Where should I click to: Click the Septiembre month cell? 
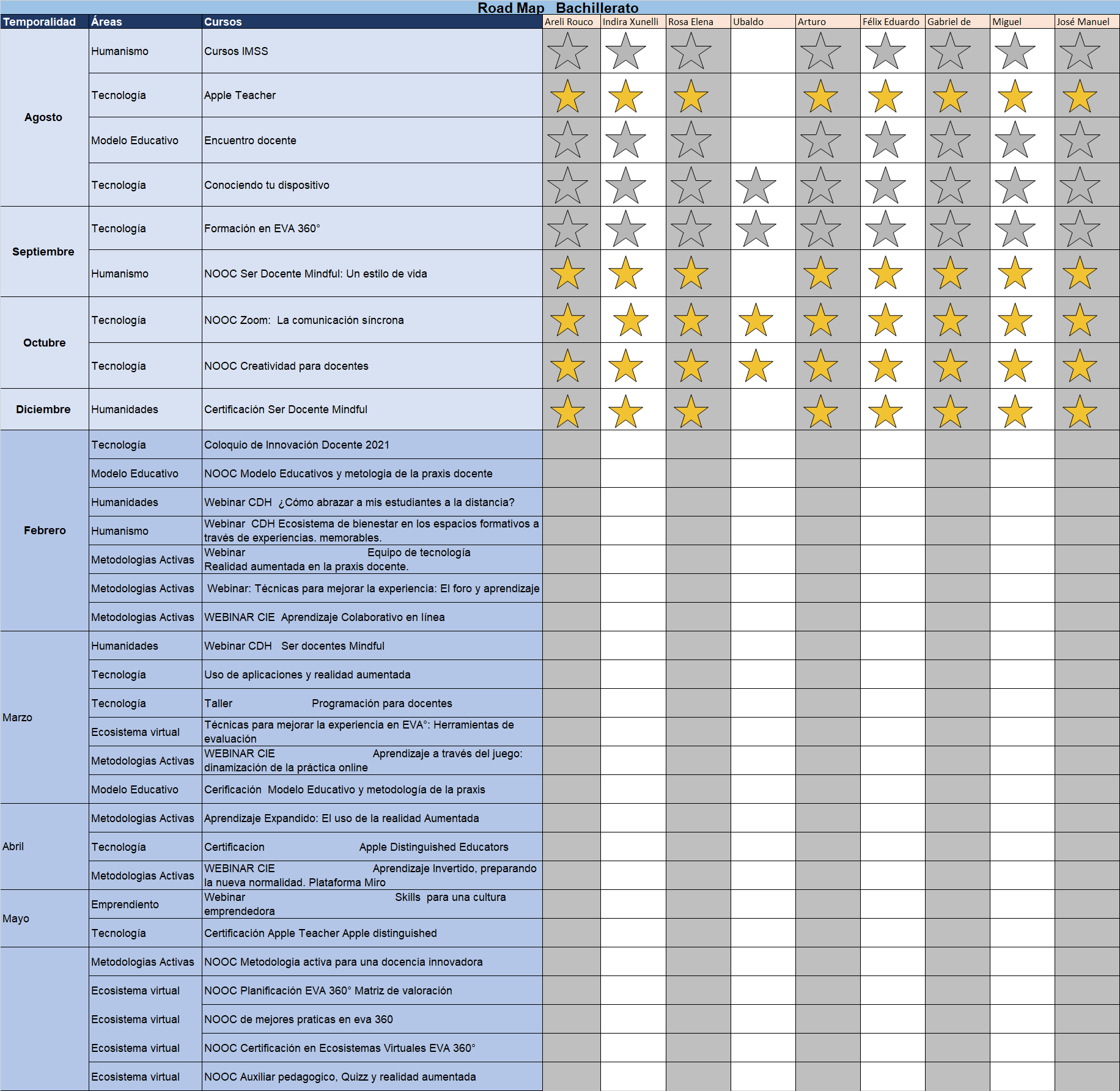pos(45,252)
